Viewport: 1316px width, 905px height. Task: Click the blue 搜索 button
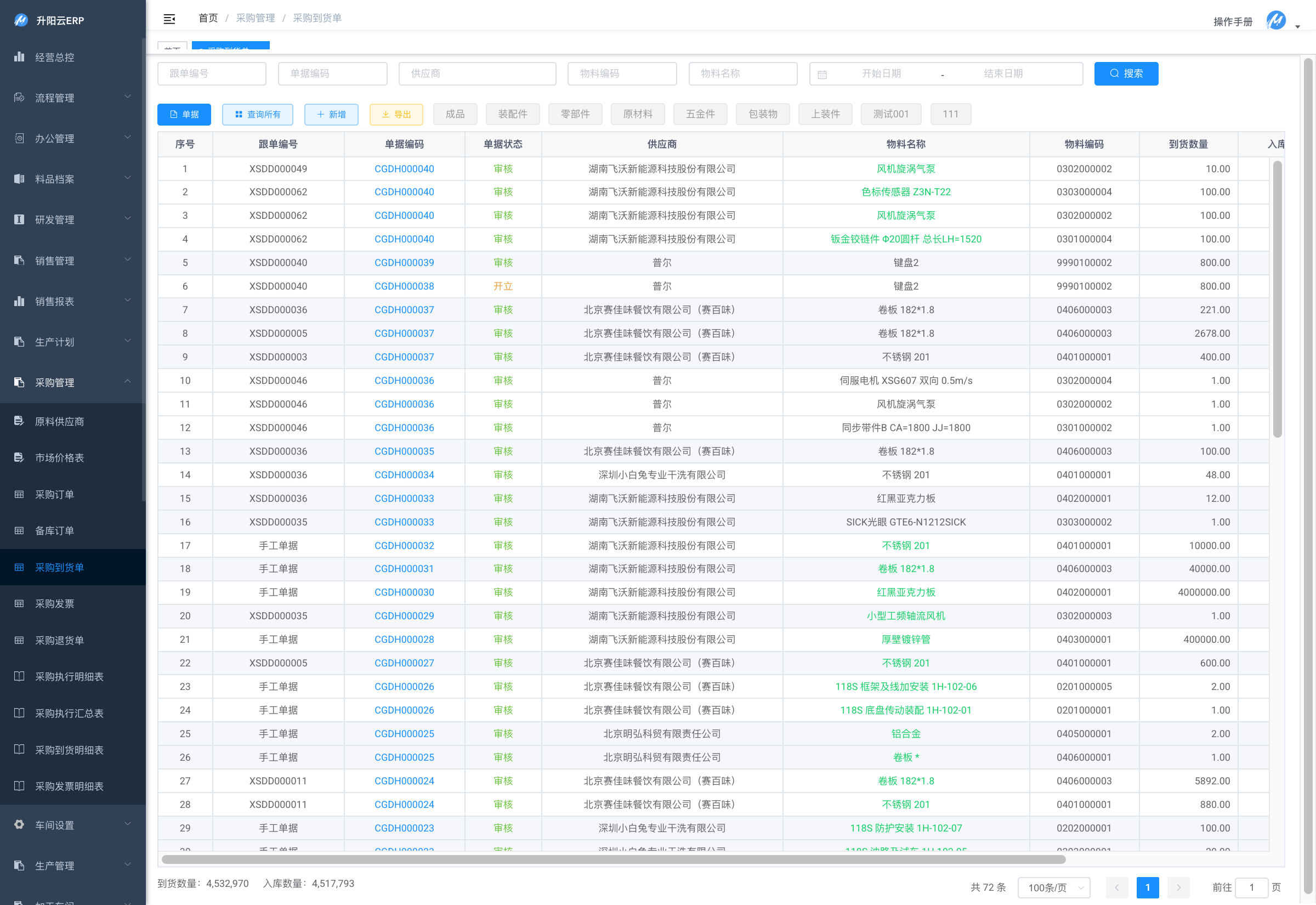tap(1126, 73)
